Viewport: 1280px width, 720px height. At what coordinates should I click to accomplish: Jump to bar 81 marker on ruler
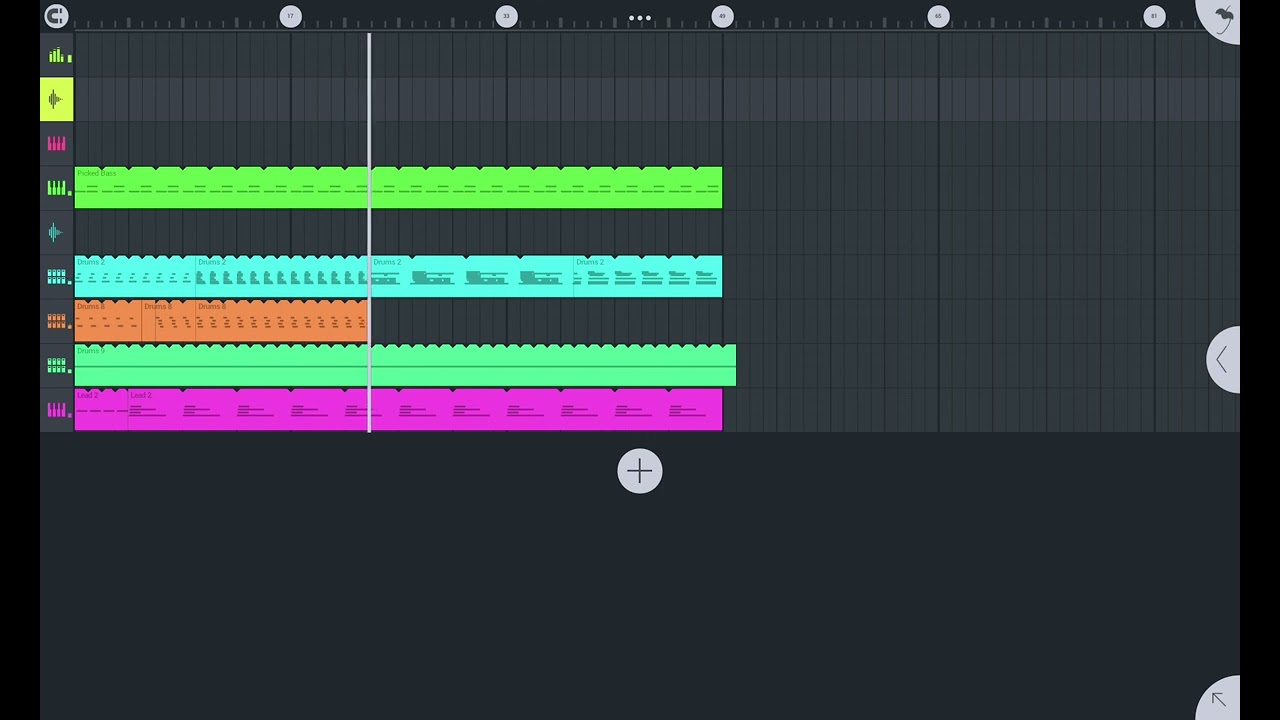[x=1154, y=16]
